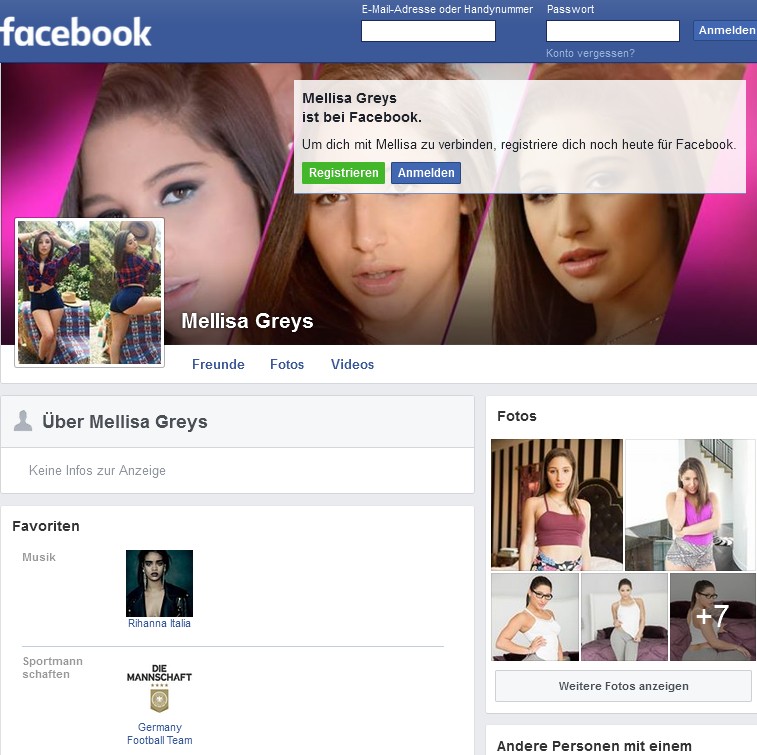Open the Videos tab
757x755 pixels.
tap(352, 364)
